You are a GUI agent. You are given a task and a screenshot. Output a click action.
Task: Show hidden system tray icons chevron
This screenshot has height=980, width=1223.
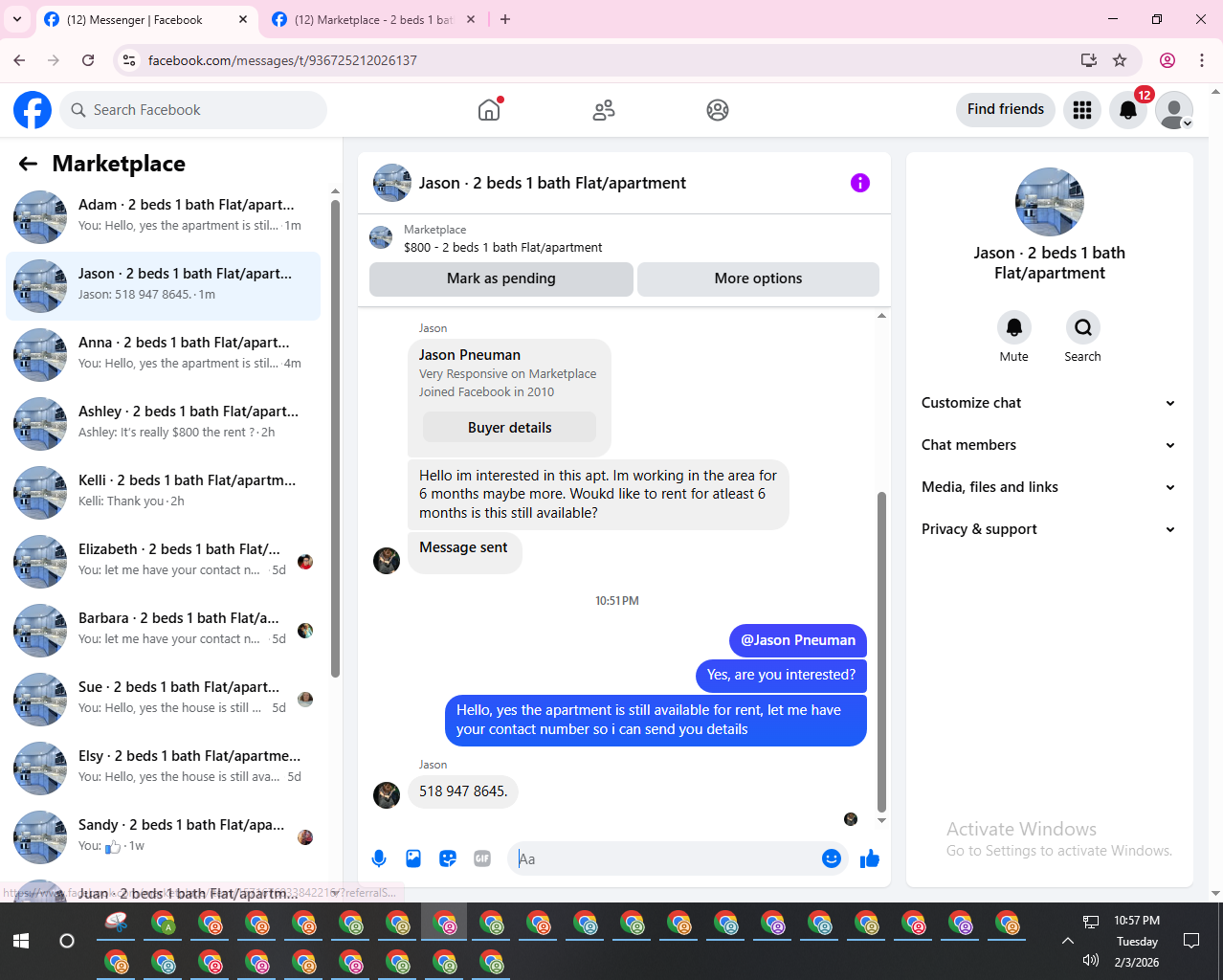click(1068, 941)
